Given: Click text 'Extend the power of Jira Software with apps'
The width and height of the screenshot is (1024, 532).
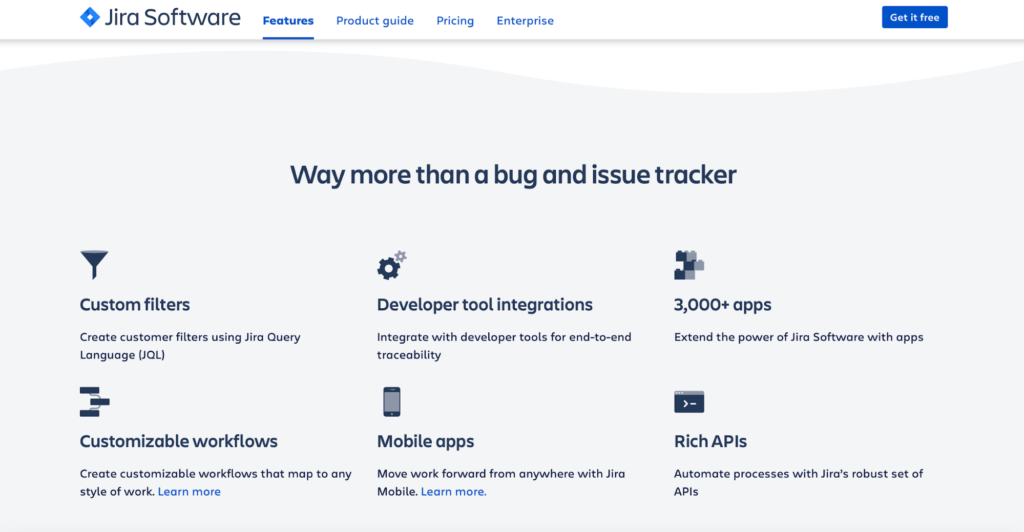Looking at the screenshot, I should click(x=799, y=337).
